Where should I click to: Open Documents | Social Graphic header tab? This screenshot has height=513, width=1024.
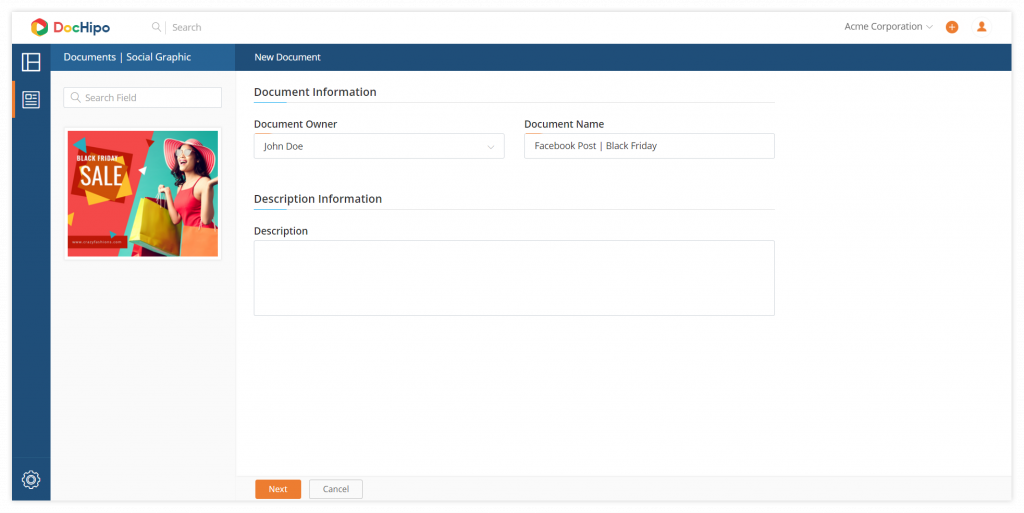(x=127, y=57)
